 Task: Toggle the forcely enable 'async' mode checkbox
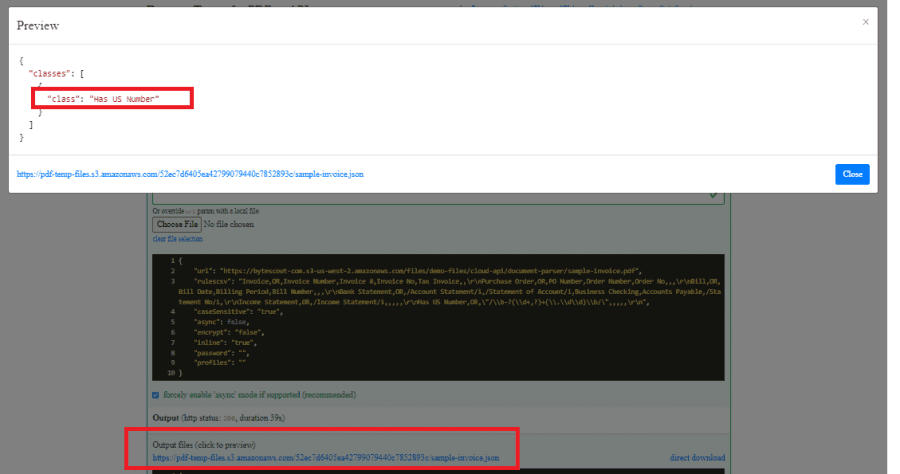156,395
